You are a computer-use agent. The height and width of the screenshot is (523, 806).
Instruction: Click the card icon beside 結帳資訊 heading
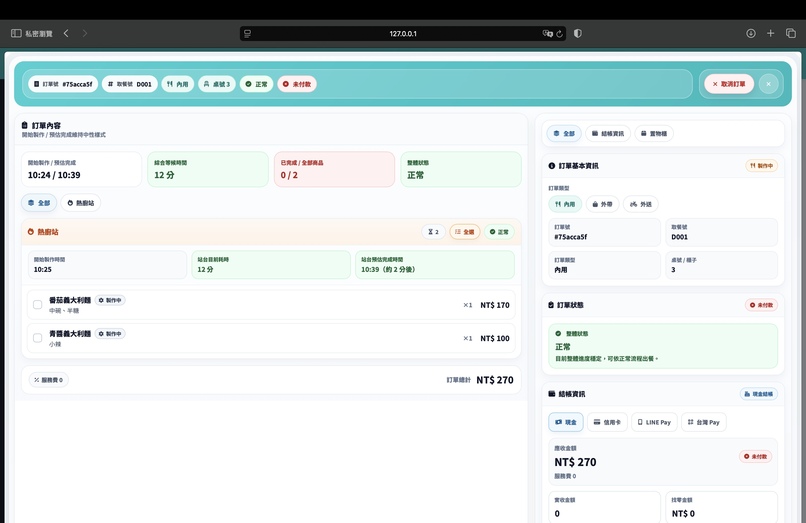552,394
